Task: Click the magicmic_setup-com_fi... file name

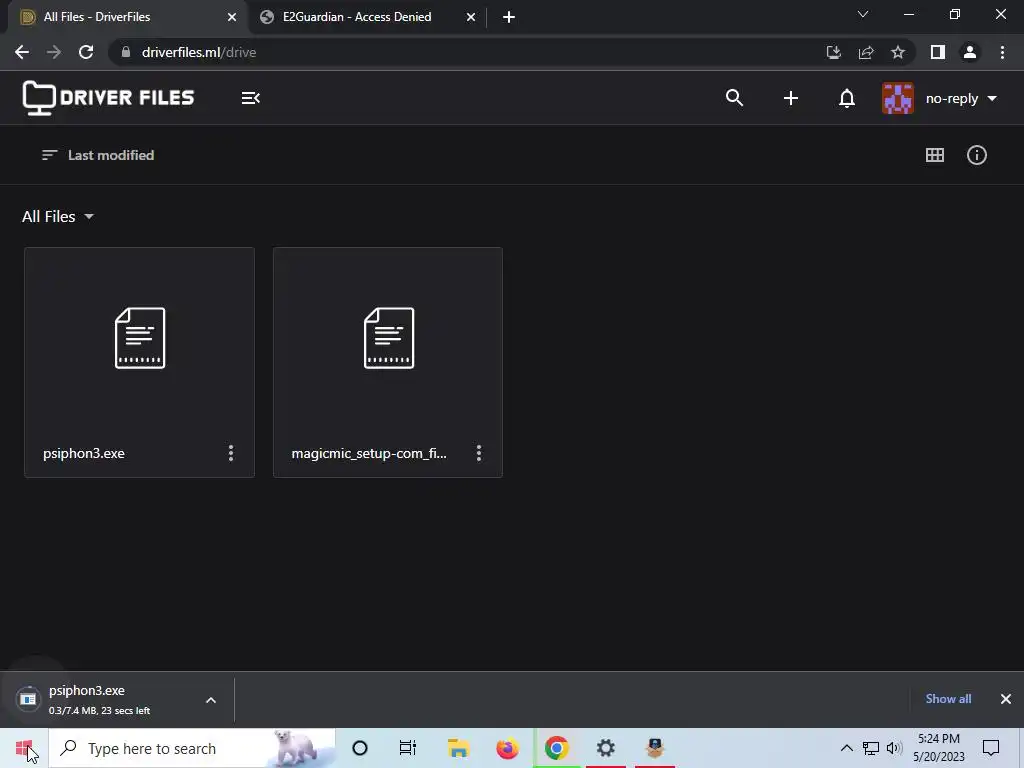Action: 369,453
